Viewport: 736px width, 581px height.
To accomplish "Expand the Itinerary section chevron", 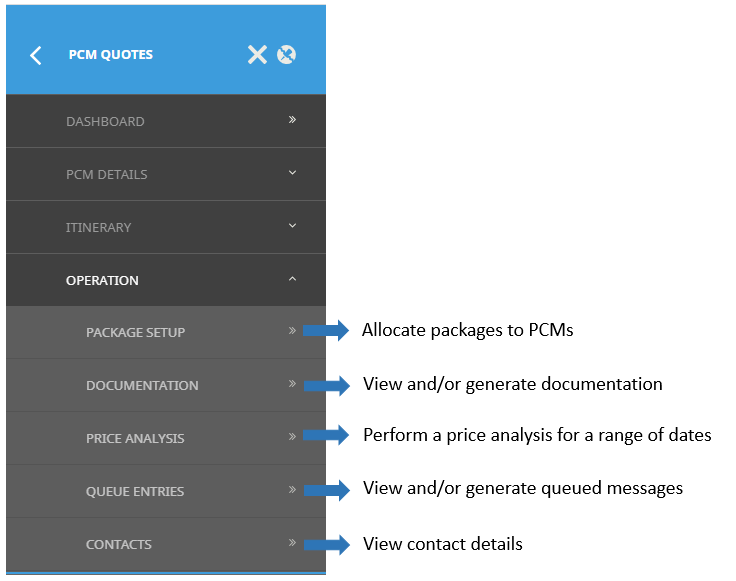I will (292, 226).
